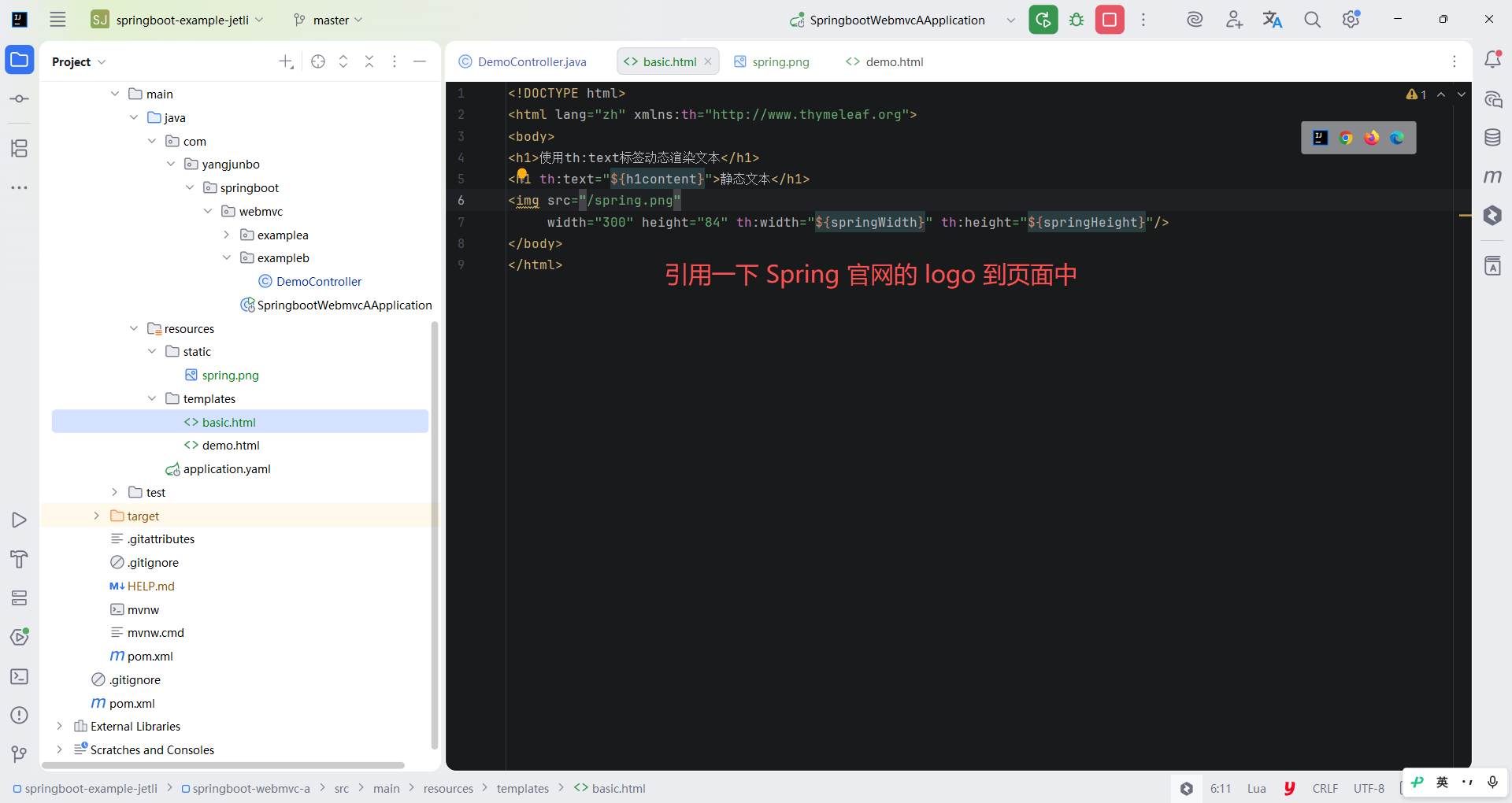Close the basic.html tab

coord(708,61)
